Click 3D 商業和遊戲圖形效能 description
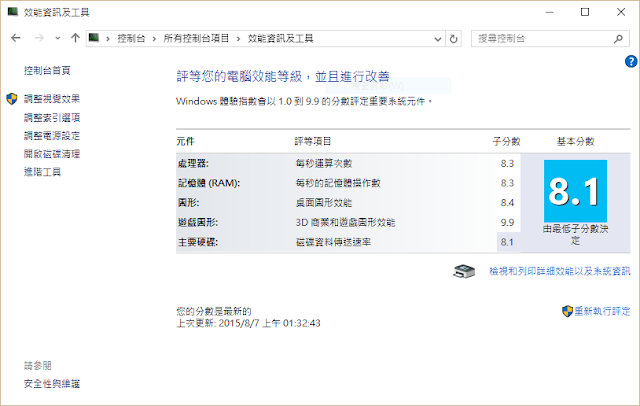 click(346, 222)
